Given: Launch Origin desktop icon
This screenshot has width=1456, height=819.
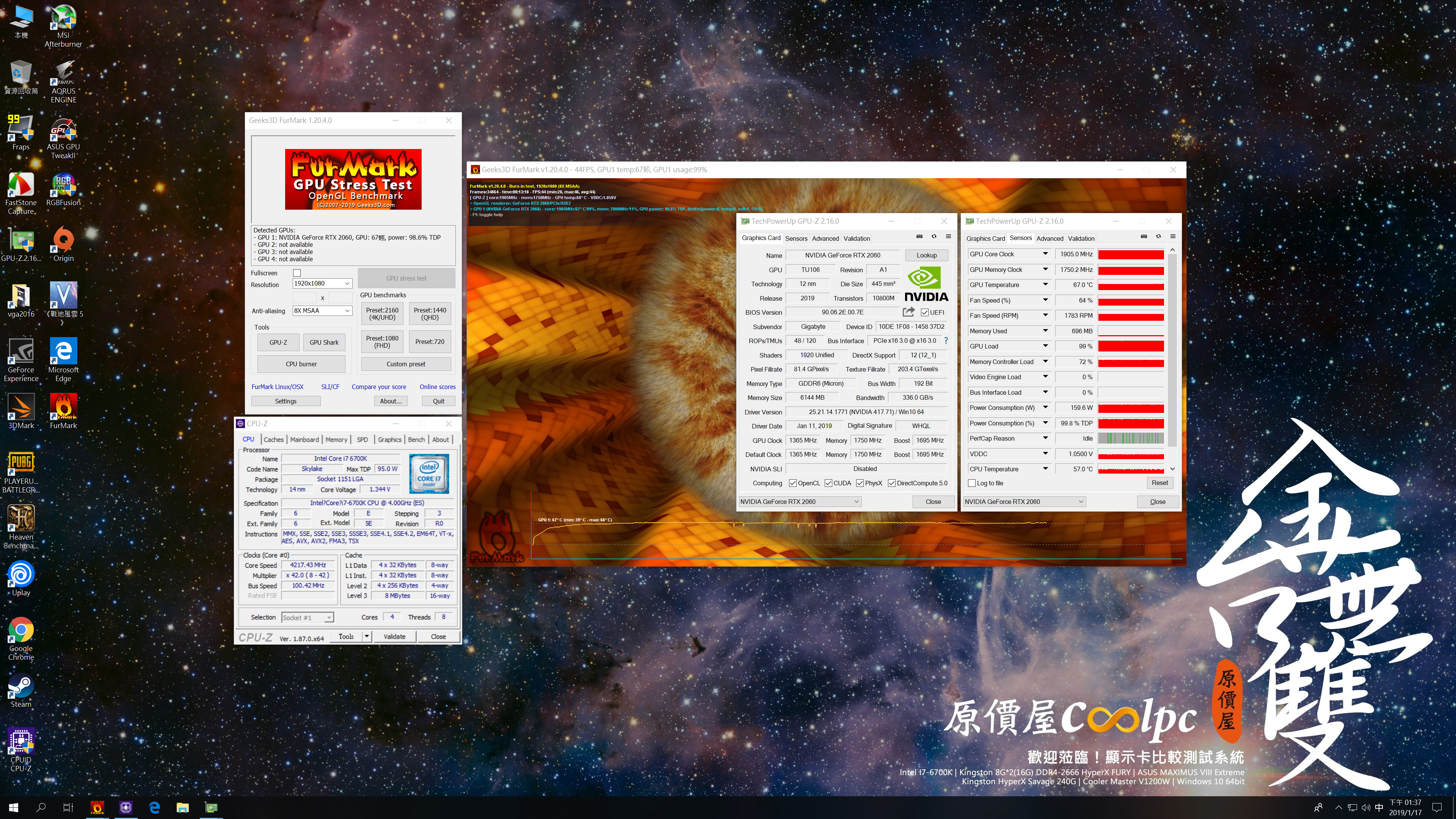Looking at the screenshot, I should (x=63, y=244).
